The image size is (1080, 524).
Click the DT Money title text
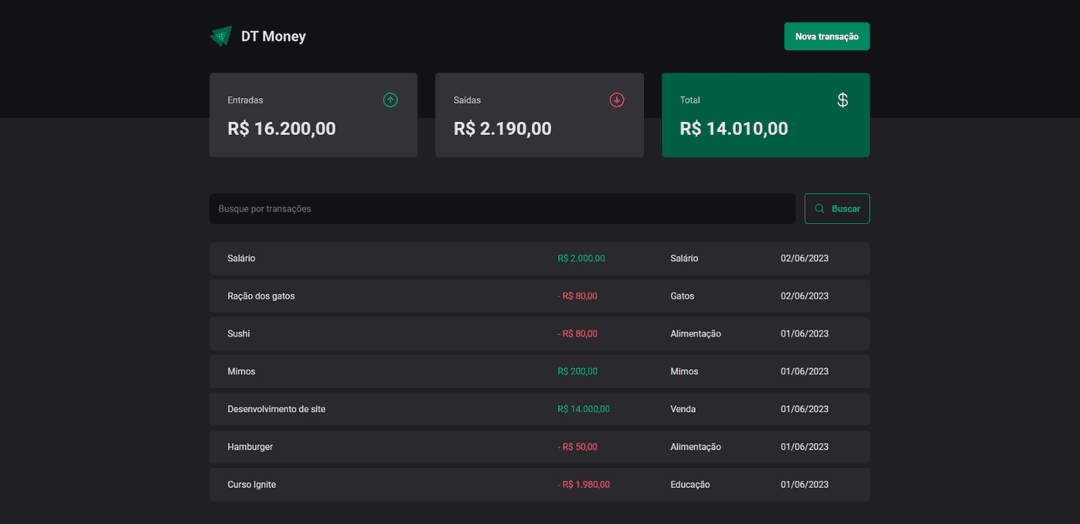pyautogui.click(x=273, y=37)
